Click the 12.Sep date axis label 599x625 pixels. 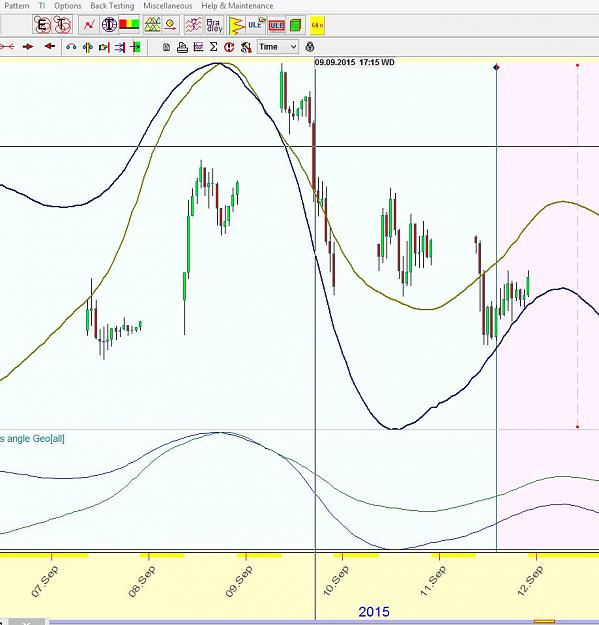pyautogui.click(x=530, y=581)
